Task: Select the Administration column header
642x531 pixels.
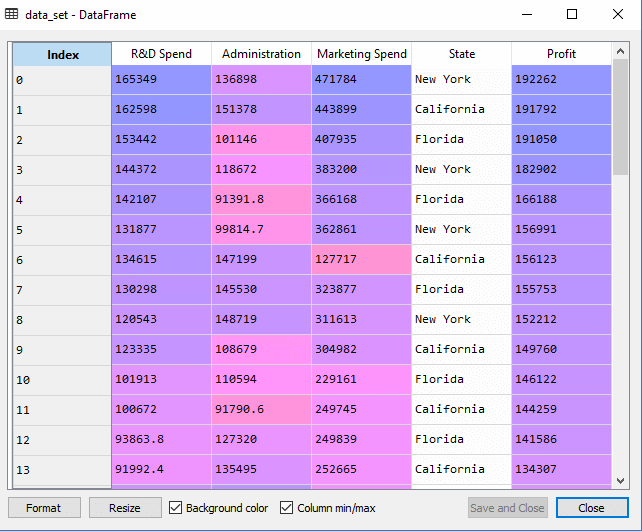Action: click(261, 54)
